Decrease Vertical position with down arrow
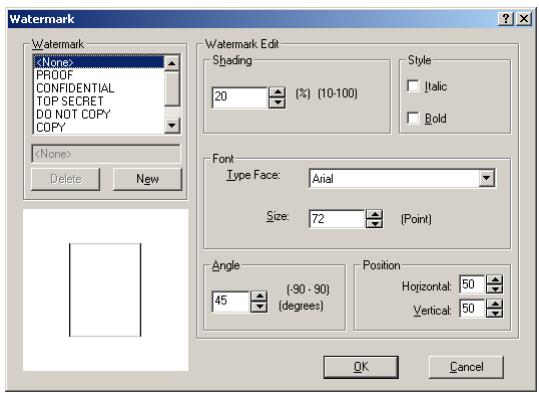Viewport: 539px width, 393px height. coord(495,313)
